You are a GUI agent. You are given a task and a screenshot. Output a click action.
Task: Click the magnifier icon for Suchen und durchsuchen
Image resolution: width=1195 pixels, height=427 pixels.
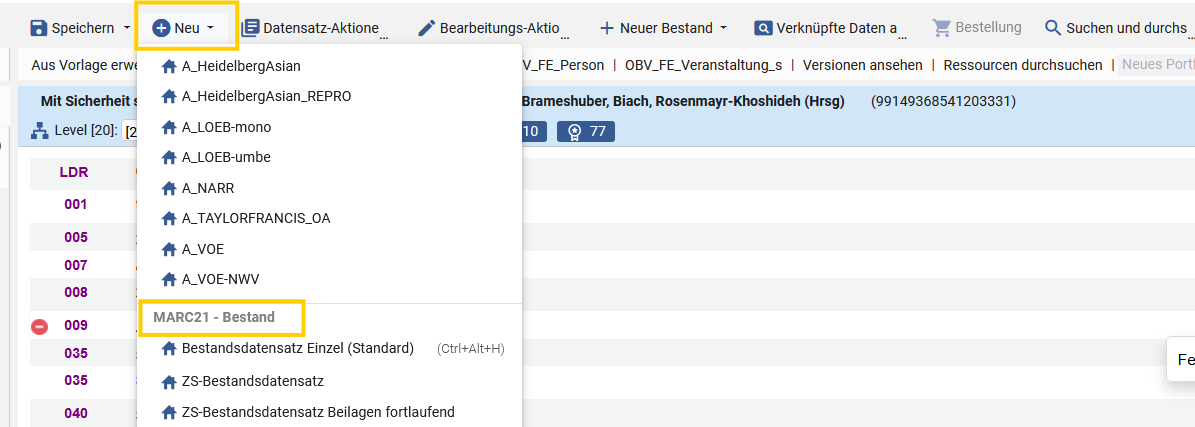click(1053, 28)
